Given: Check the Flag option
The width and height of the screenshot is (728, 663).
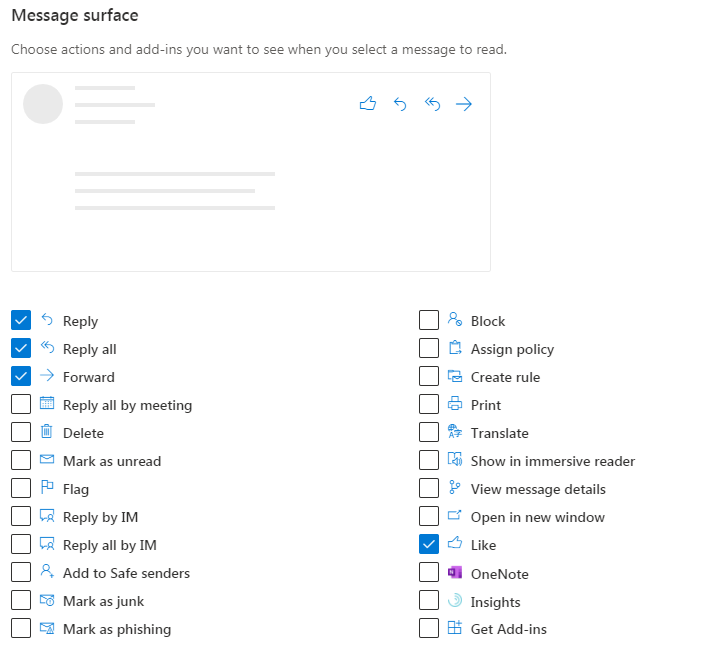Looking at the screenshot, I should pos(21,488).
